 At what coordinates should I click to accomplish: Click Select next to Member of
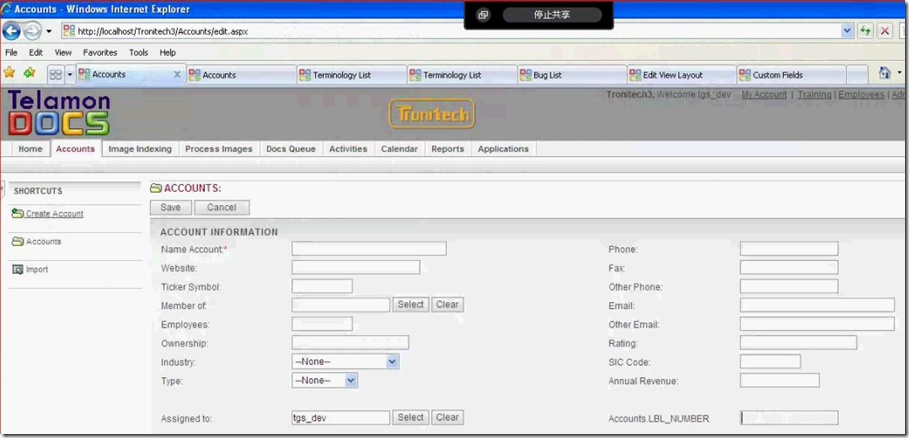pyautogui.click(x=411, y=305)
